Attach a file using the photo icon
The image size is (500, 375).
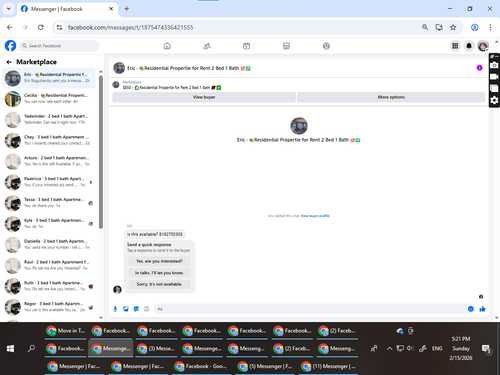[x=126, y=309]
